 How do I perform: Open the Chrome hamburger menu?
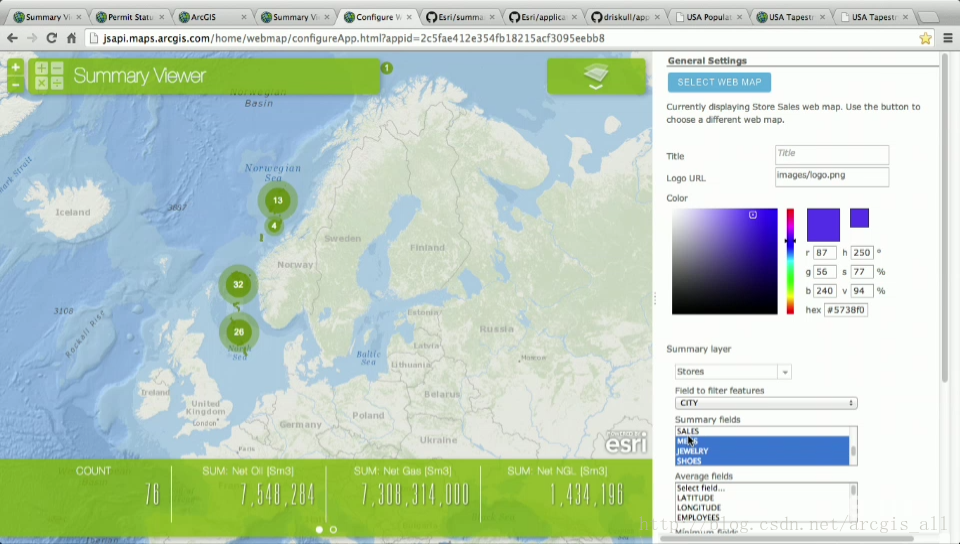click(948, 38)
